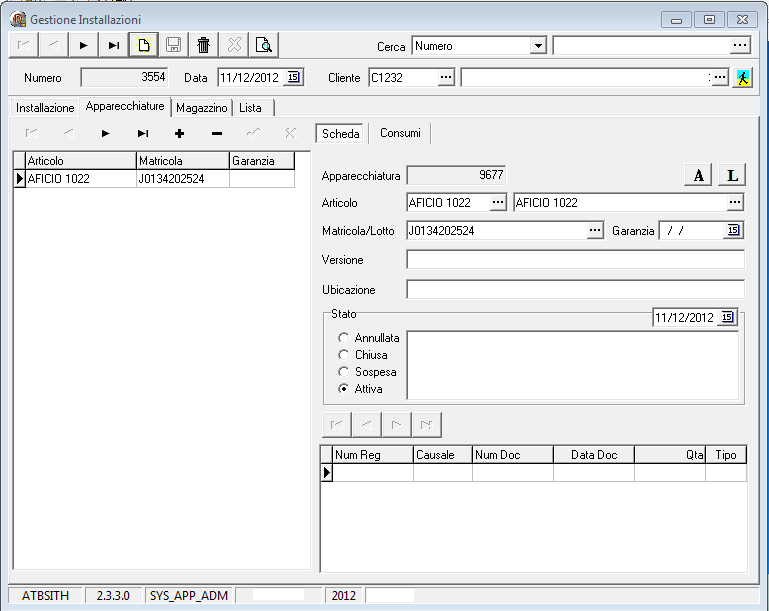
Task: Go to previous equipment in Apparecchiature toolbar
Action: click(69, 133)
